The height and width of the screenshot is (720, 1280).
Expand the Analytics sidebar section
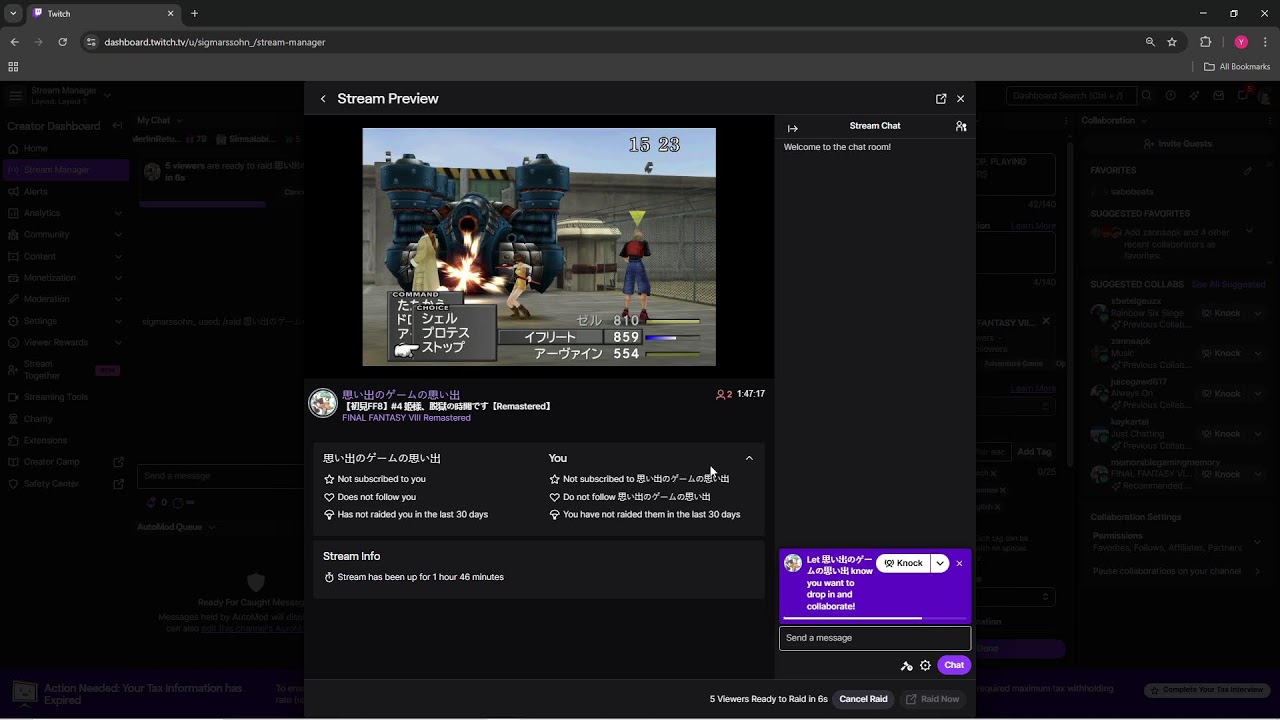(66, 213)
